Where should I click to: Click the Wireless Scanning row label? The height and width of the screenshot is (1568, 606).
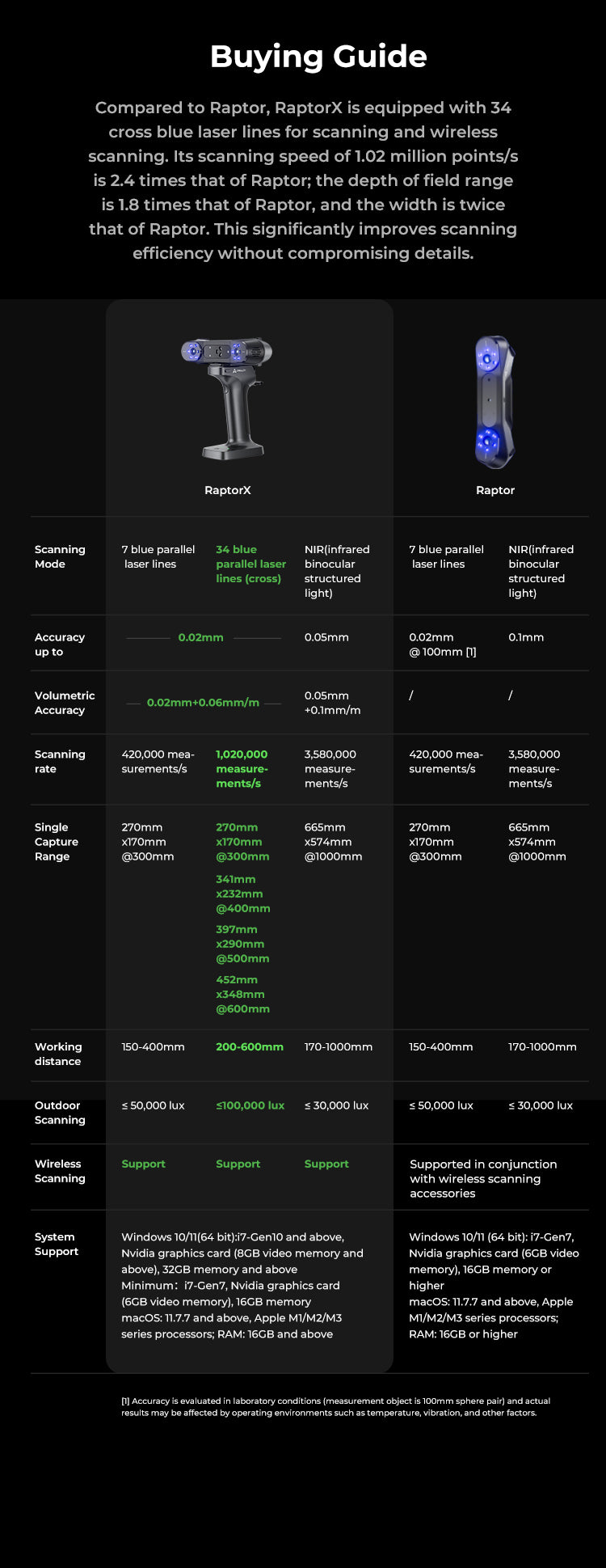pos(60,1171)
